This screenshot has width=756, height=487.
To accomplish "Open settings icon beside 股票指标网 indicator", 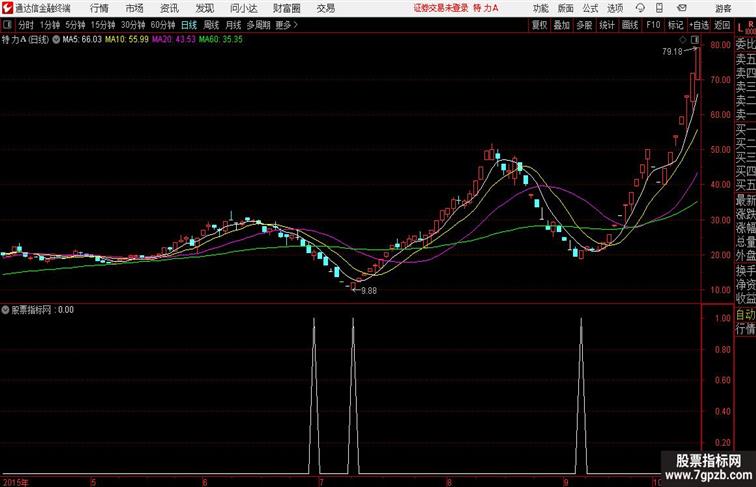I will point(6,310).
